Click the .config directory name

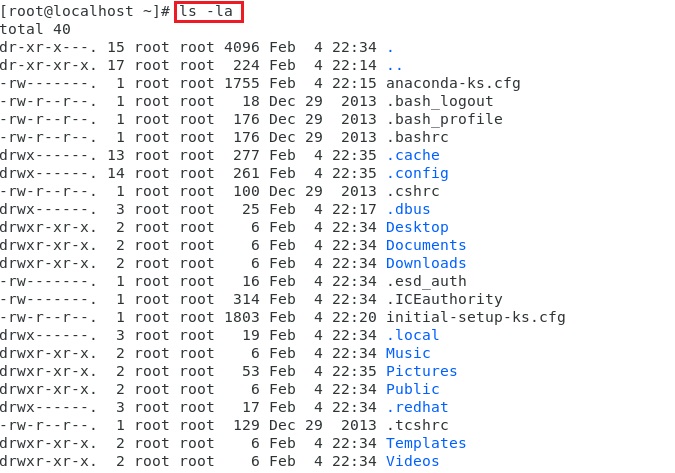[x=417, y=173]
